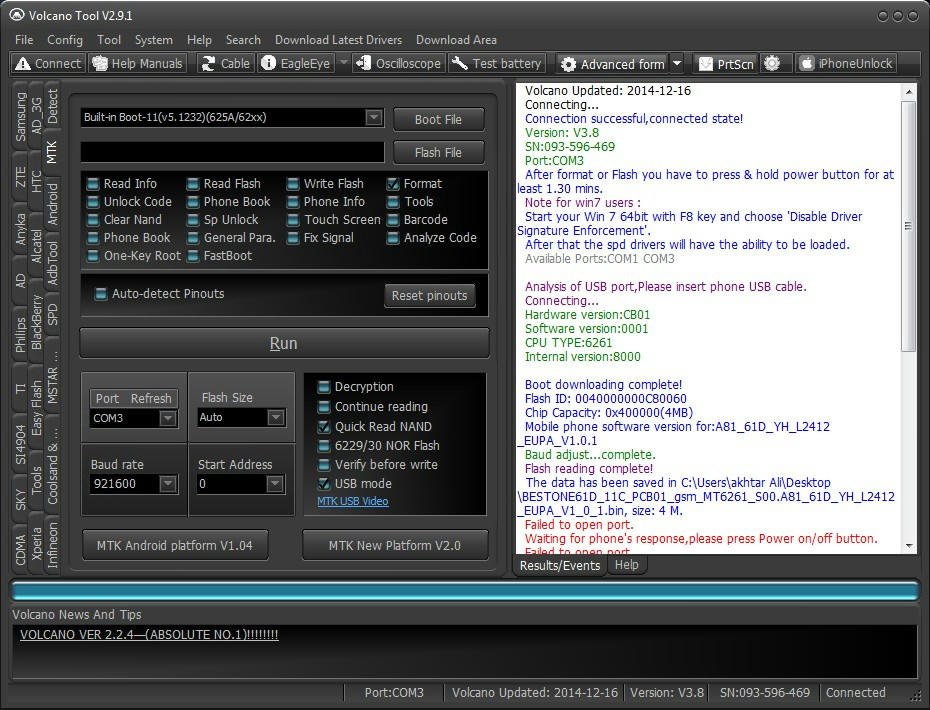This screenshot has width=930, height=710.
Task: Check the One-Key Root option
Action: (x=93, y=256)
